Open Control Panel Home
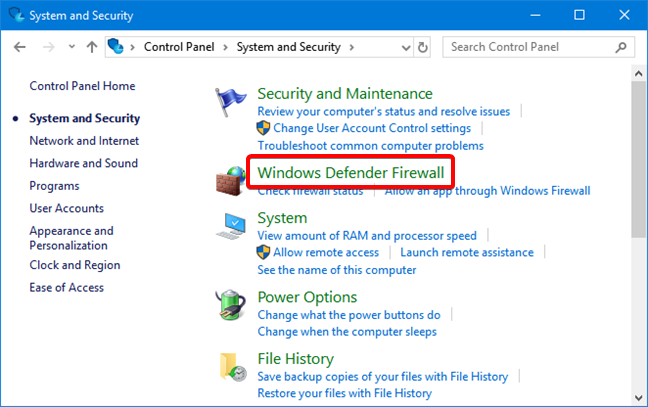The height and width of the screenshot is (407, 648). (82, 86)
